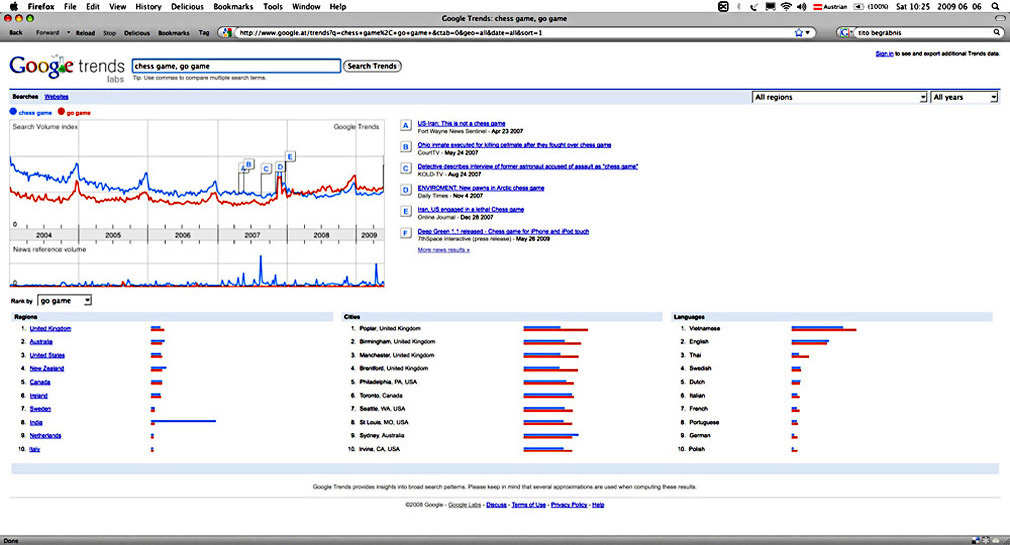The height and width of the screenshot is (545, 1010).
Task: Click the More news results link
Action: click(x=444, y=250)
